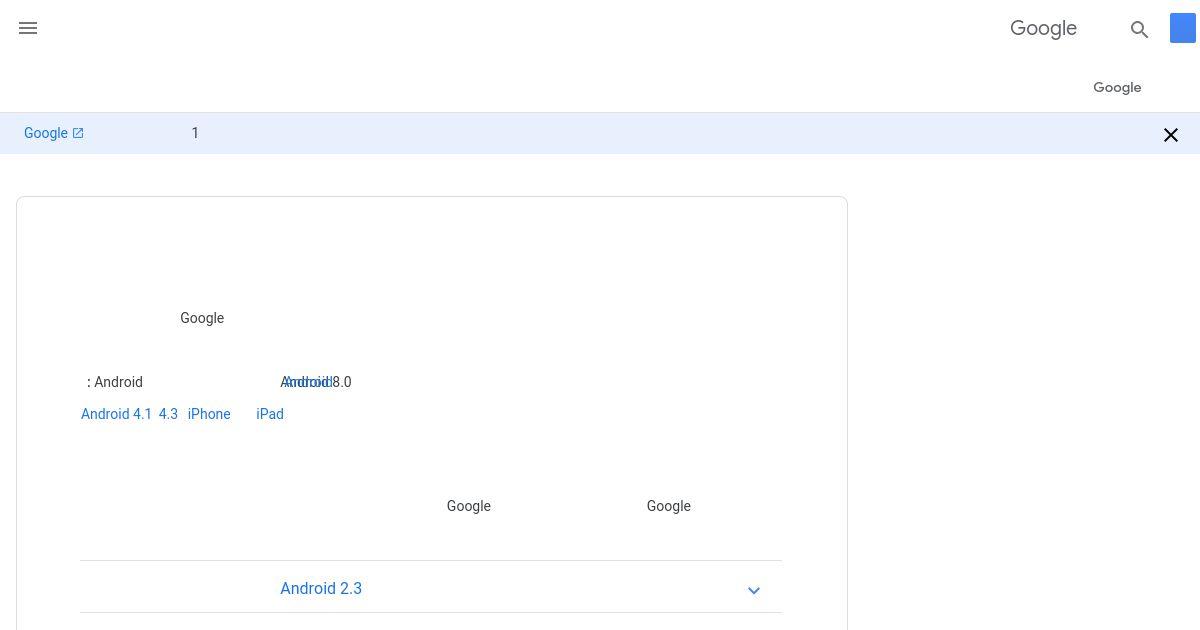The image size is (1200, 630).
Task: Open the Google link in banner
Action: click(x=54, y=133)
